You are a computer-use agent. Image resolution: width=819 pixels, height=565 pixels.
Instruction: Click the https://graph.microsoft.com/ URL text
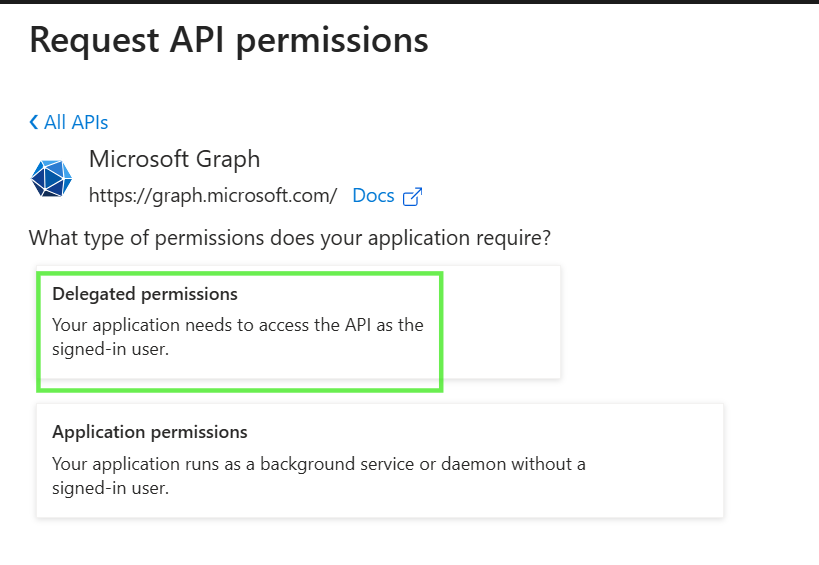(213, 195)
